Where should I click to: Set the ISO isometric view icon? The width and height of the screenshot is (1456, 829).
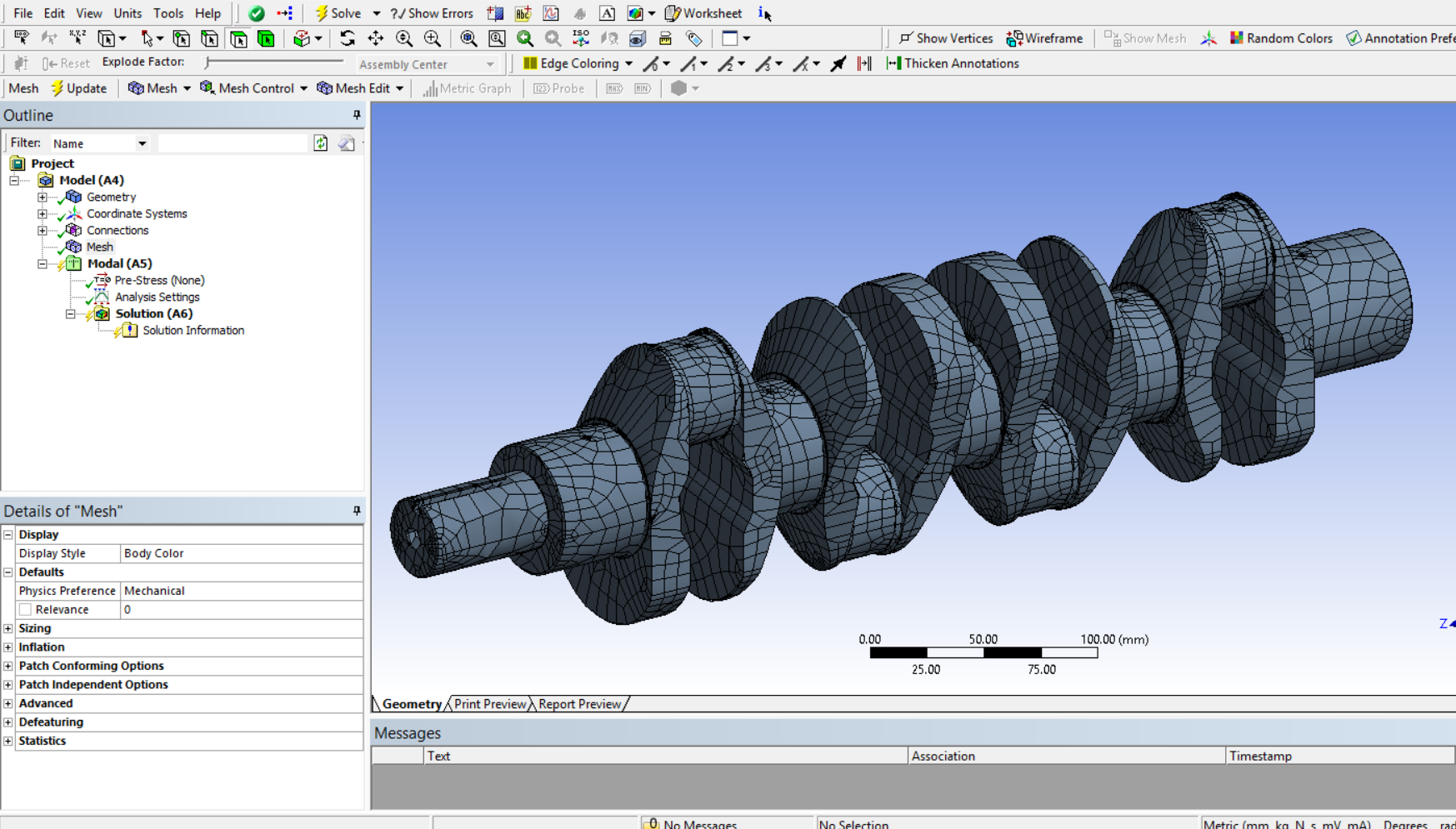[x=581, y=38]
